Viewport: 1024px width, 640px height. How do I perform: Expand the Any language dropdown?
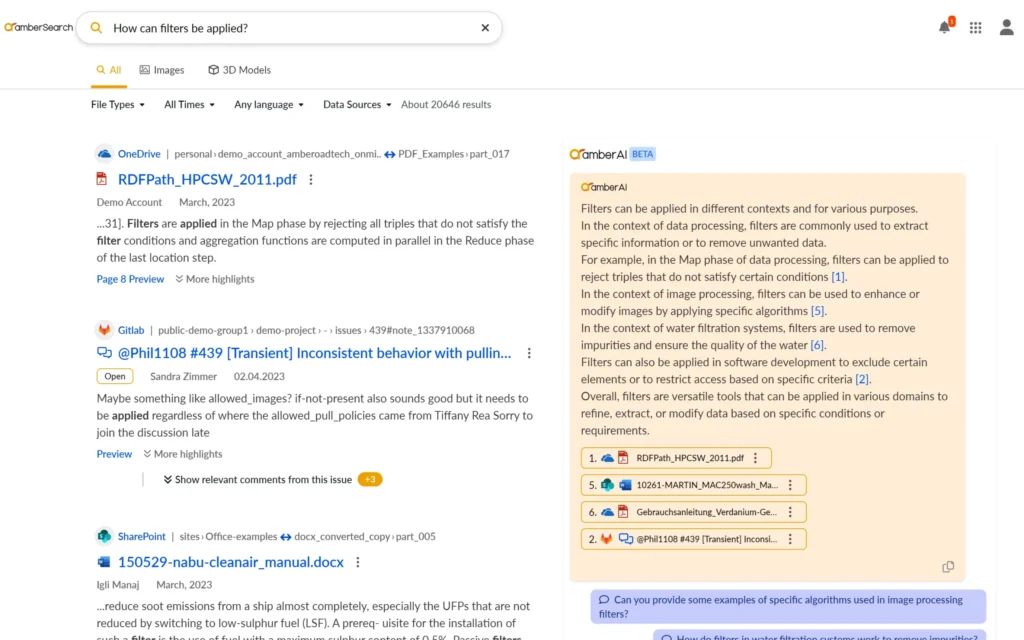tap(269, 105)
